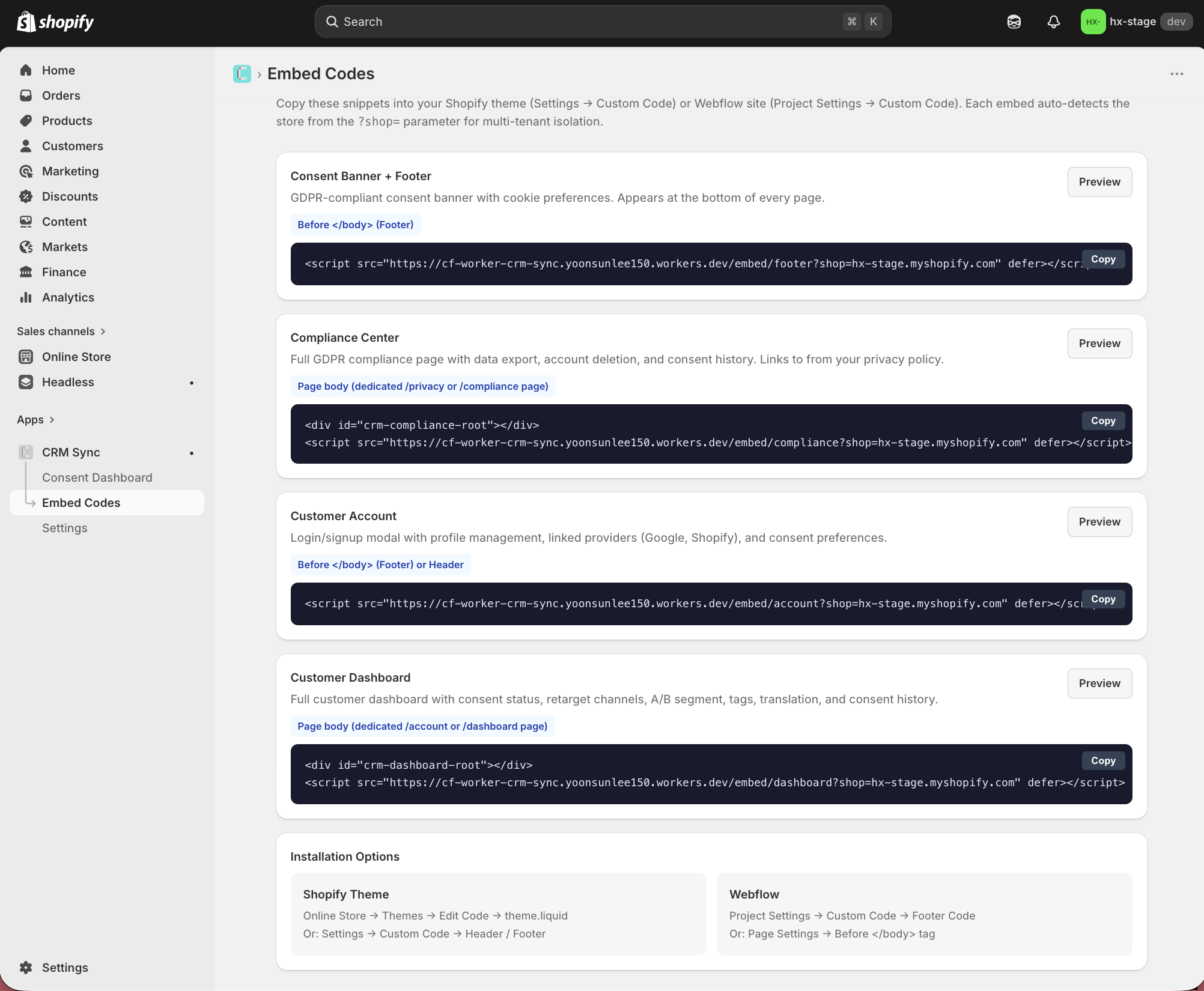Open the hx-stage store account menu
The image size is (1204, 991).
(1136, 22)
